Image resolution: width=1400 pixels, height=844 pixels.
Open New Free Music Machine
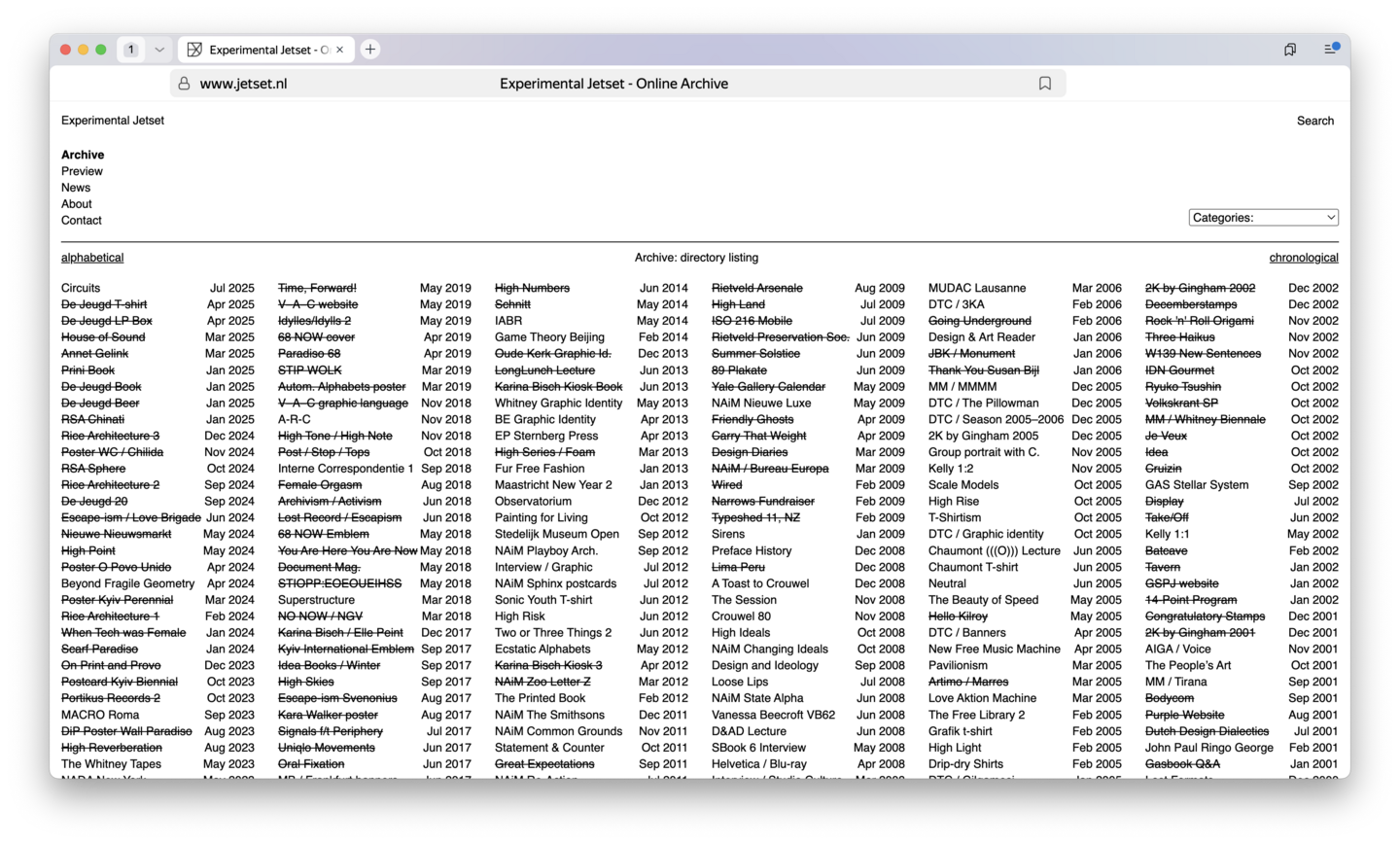coord(995,649)
